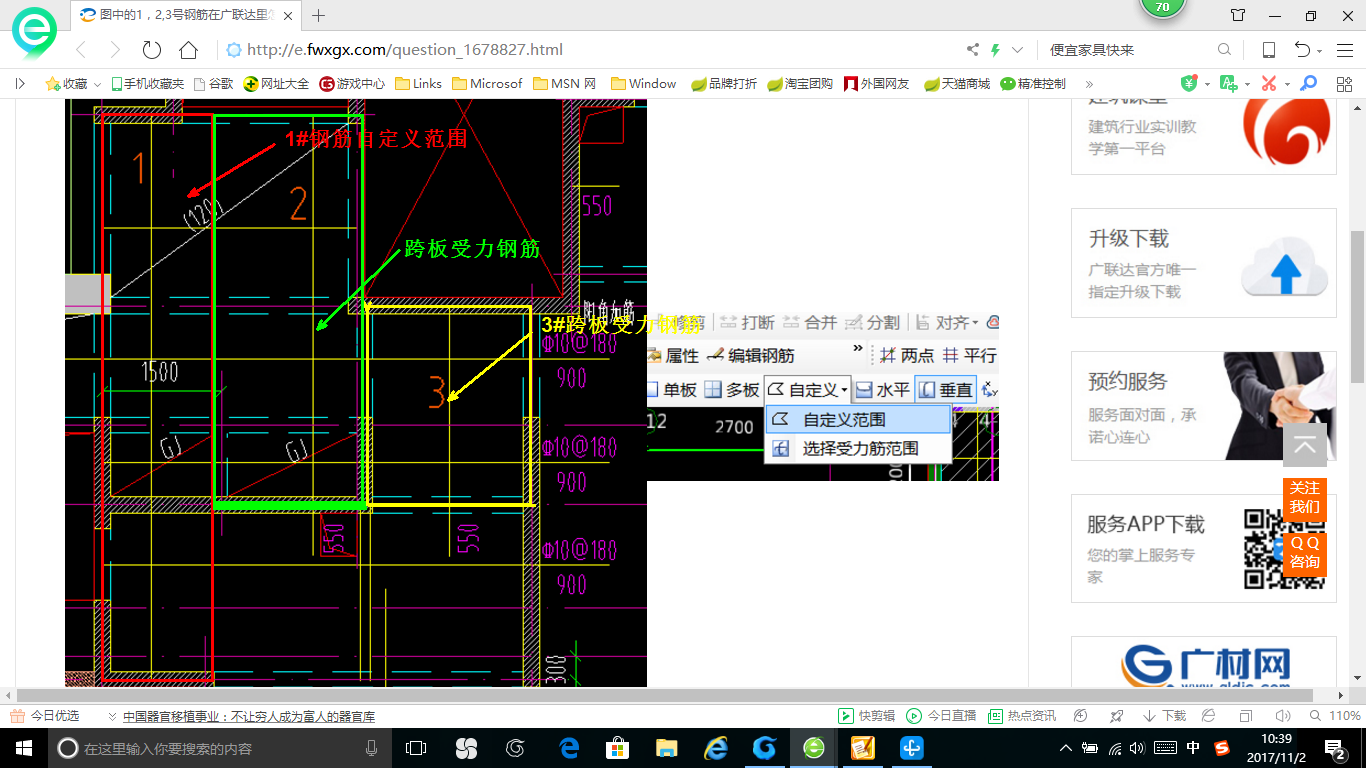This screenshot has width=1366, height=768.
Task: Open the 预约服务 card link
Action: (1203, 405)
